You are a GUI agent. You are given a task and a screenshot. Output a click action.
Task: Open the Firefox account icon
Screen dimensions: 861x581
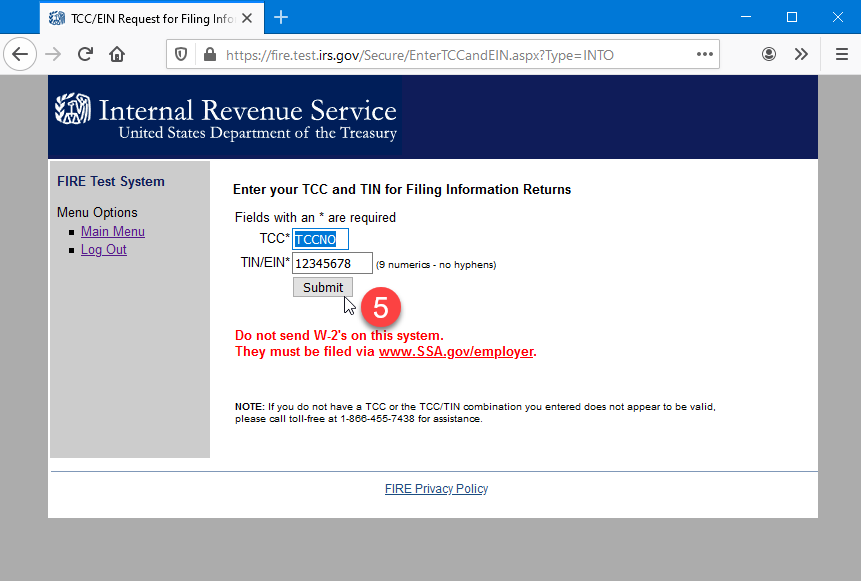pyautogui.click(x=769, y=55)
